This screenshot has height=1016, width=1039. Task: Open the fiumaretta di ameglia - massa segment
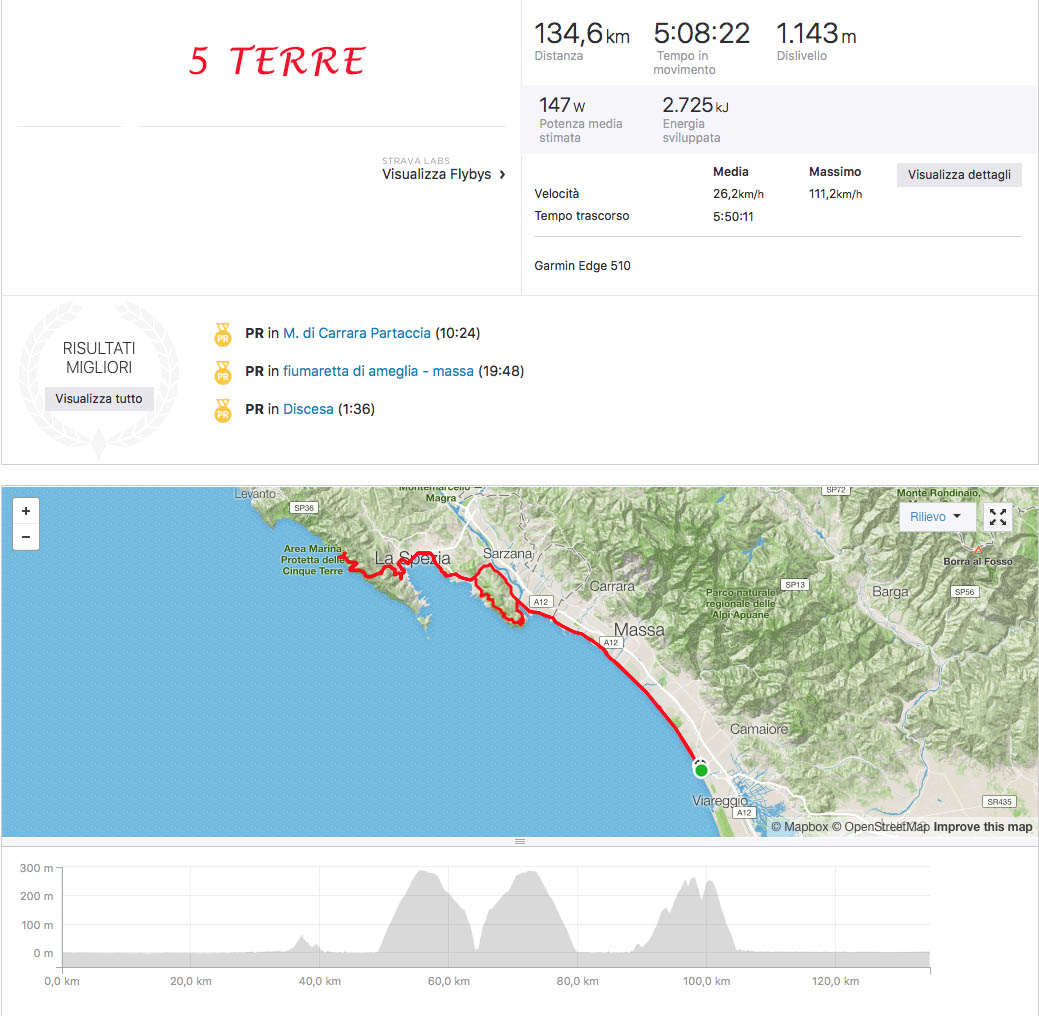(378, 371)
